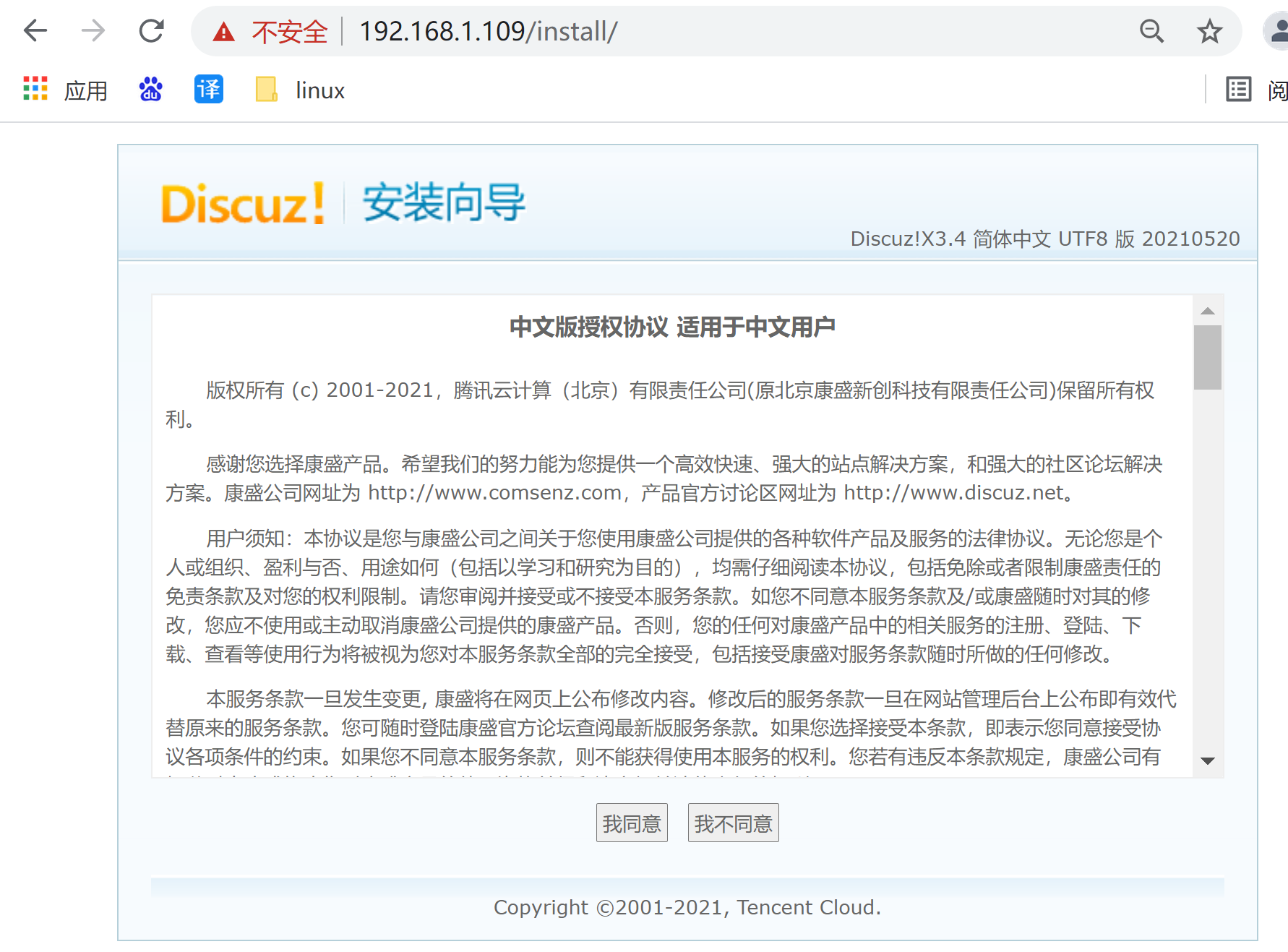
Task: Bookmark this page with the star icon
Action: (1209, 31)
